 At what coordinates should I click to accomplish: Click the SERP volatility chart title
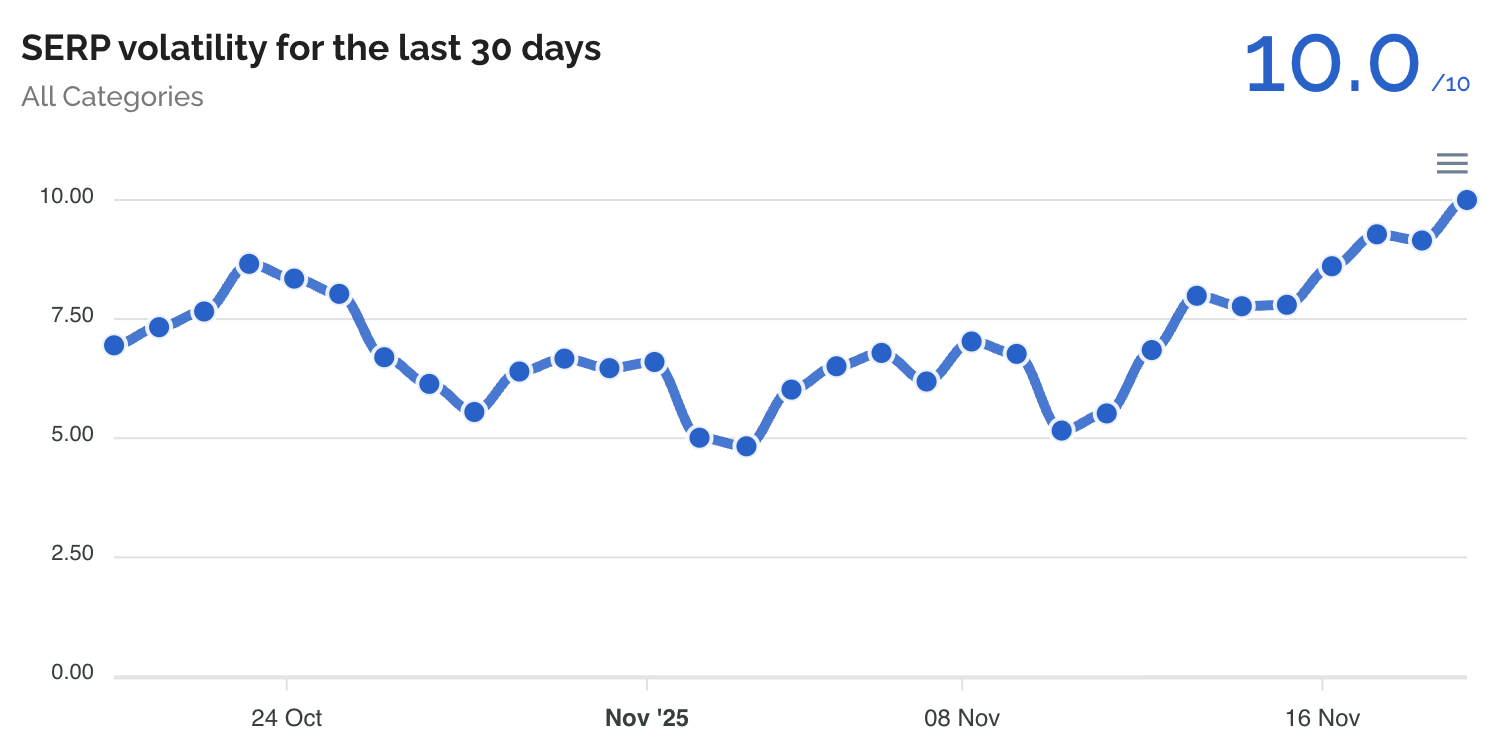pyautogui.click(x=311, y=48)
